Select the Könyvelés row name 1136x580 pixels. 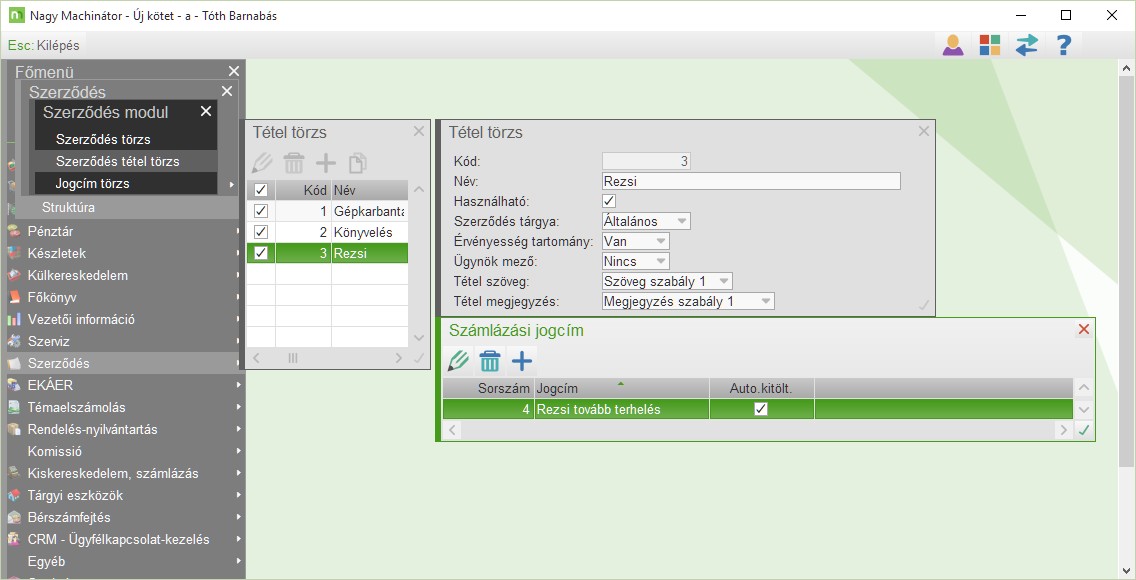pyautogui.click(x=369, y=232)
